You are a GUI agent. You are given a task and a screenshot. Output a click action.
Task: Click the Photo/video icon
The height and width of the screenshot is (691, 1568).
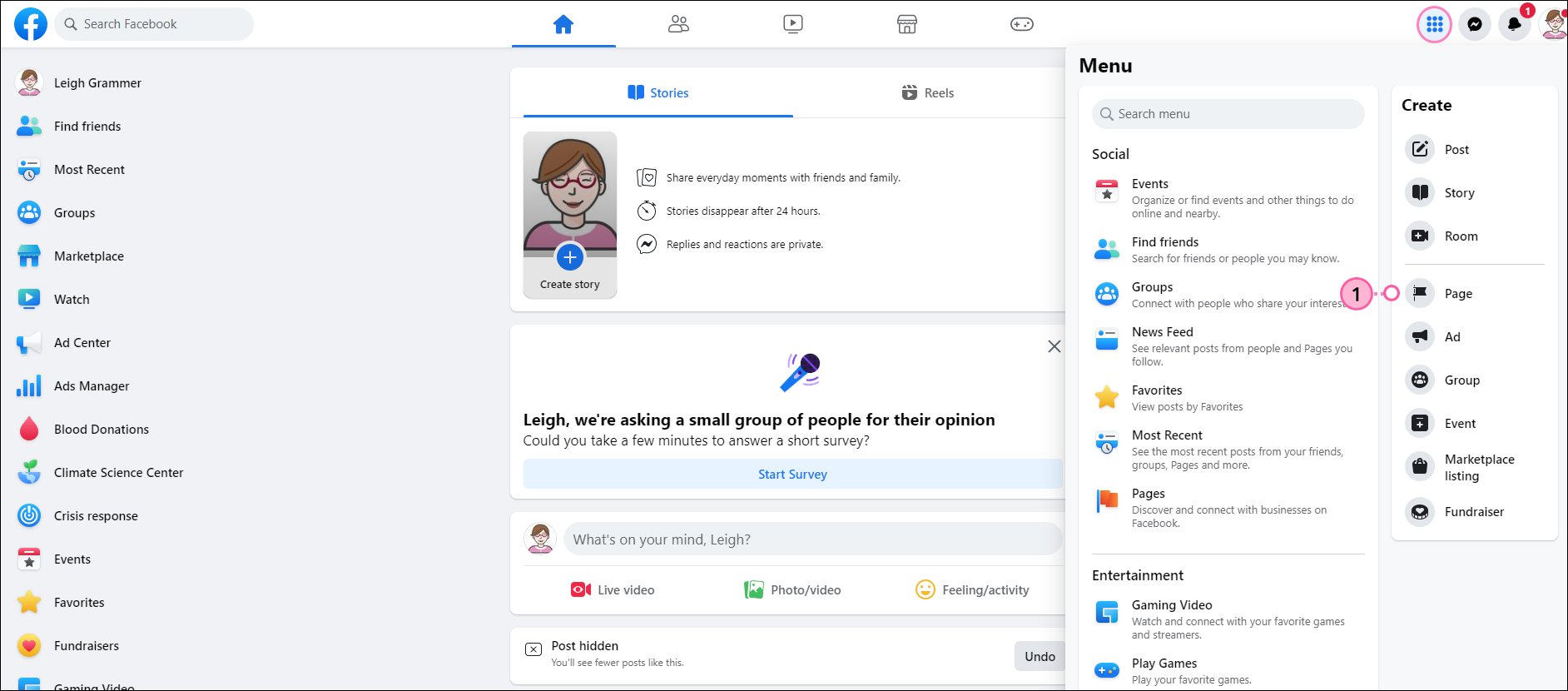(754, 589)
